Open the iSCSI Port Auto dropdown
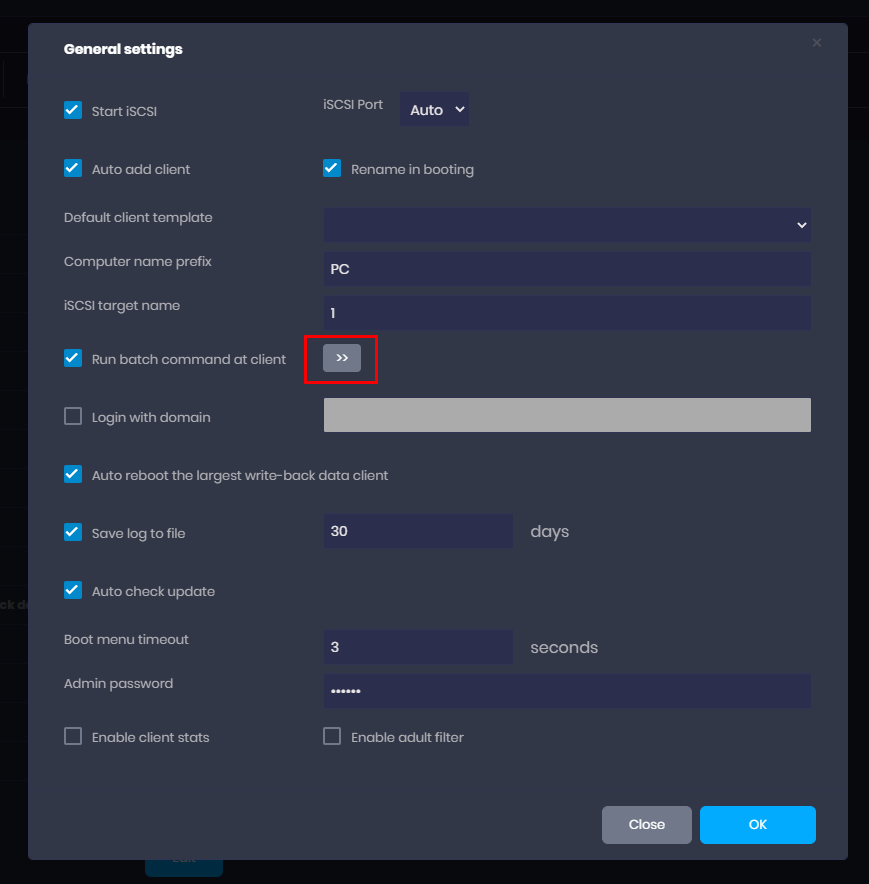The height and width of the screenshot is (884, 869). 434,110
